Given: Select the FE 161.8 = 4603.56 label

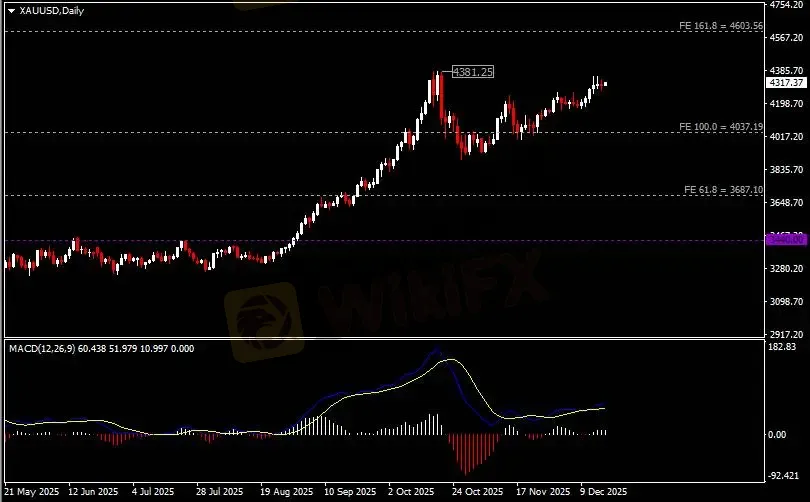Looking at the screenshot, I should 721,26.
